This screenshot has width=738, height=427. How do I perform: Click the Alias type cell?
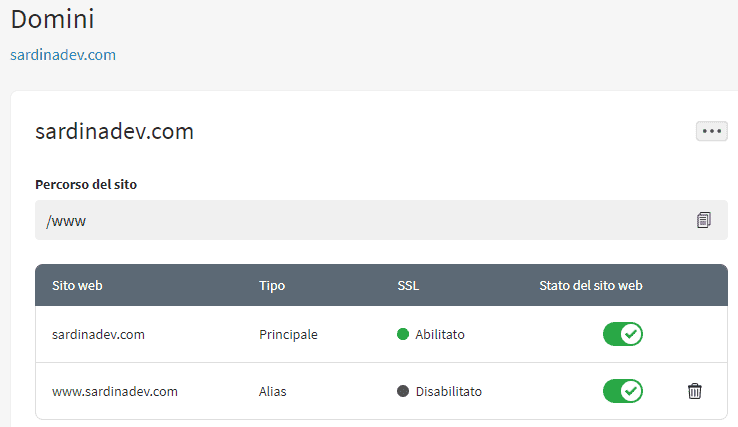tap(273, 391)
